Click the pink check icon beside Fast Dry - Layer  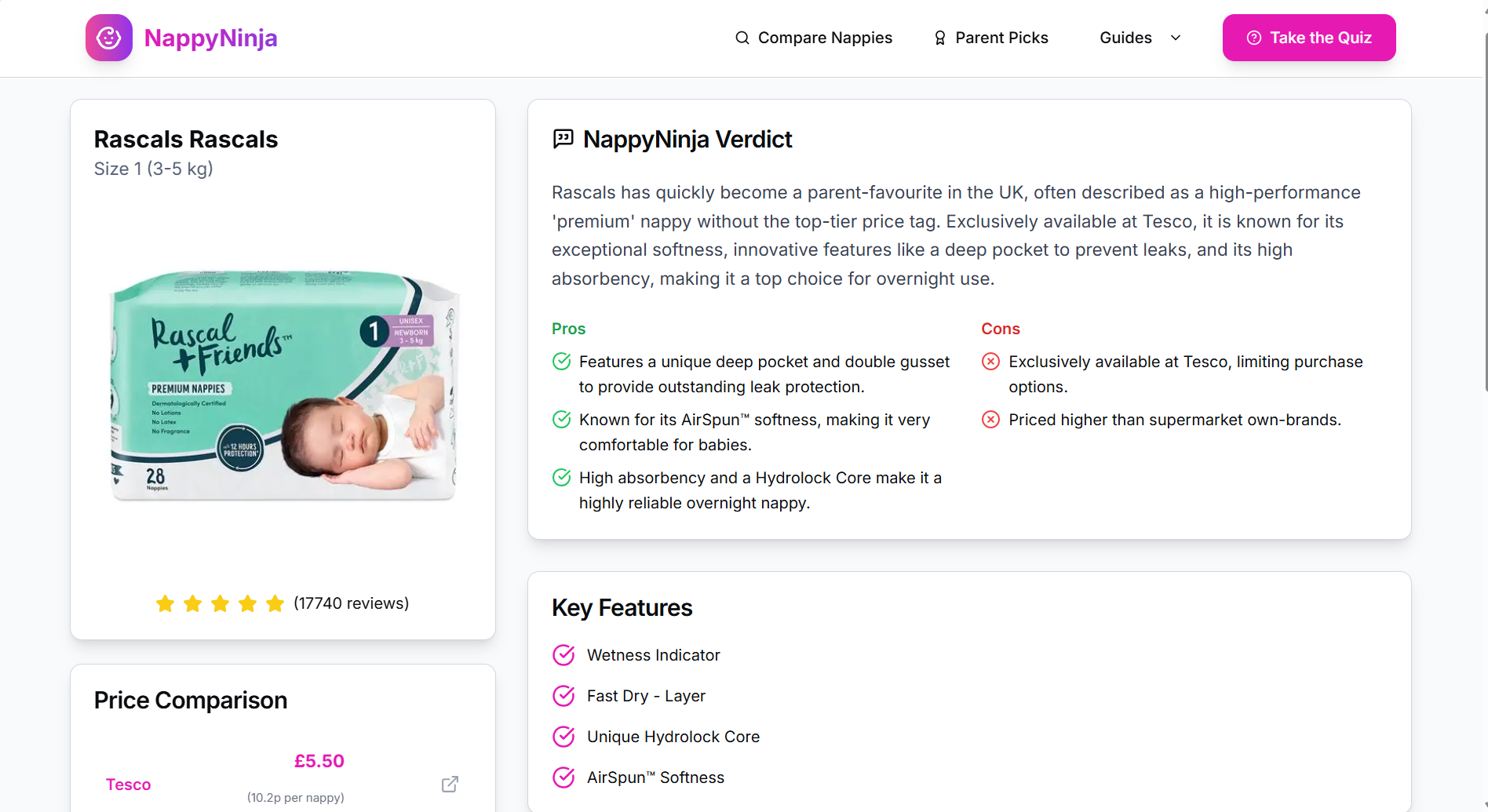563,696
